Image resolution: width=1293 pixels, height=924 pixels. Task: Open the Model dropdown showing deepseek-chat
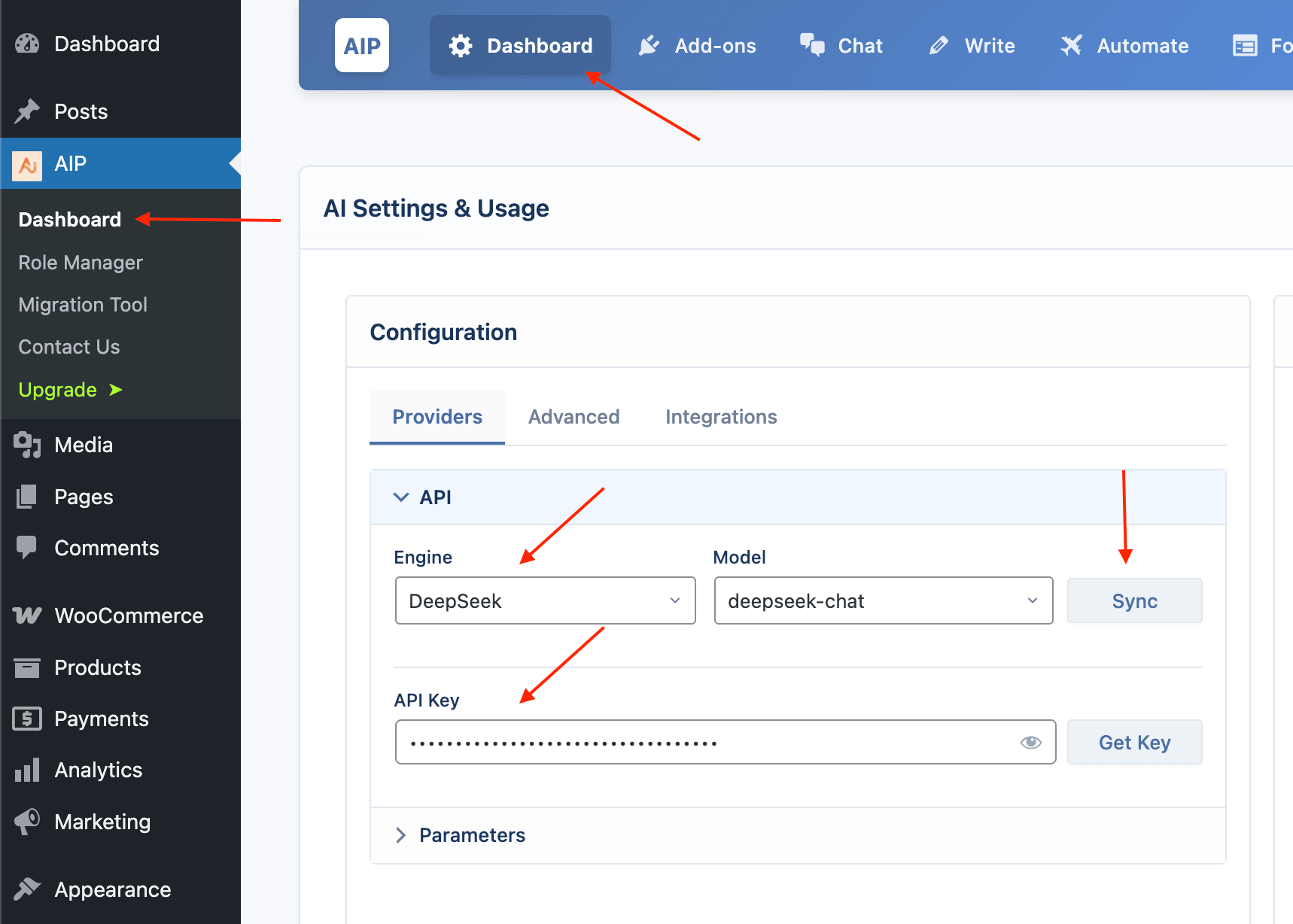coord(884,600)
